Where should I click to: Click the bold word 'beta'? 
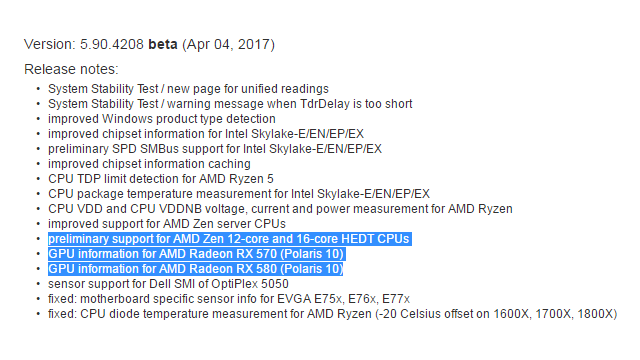[163, 44]
